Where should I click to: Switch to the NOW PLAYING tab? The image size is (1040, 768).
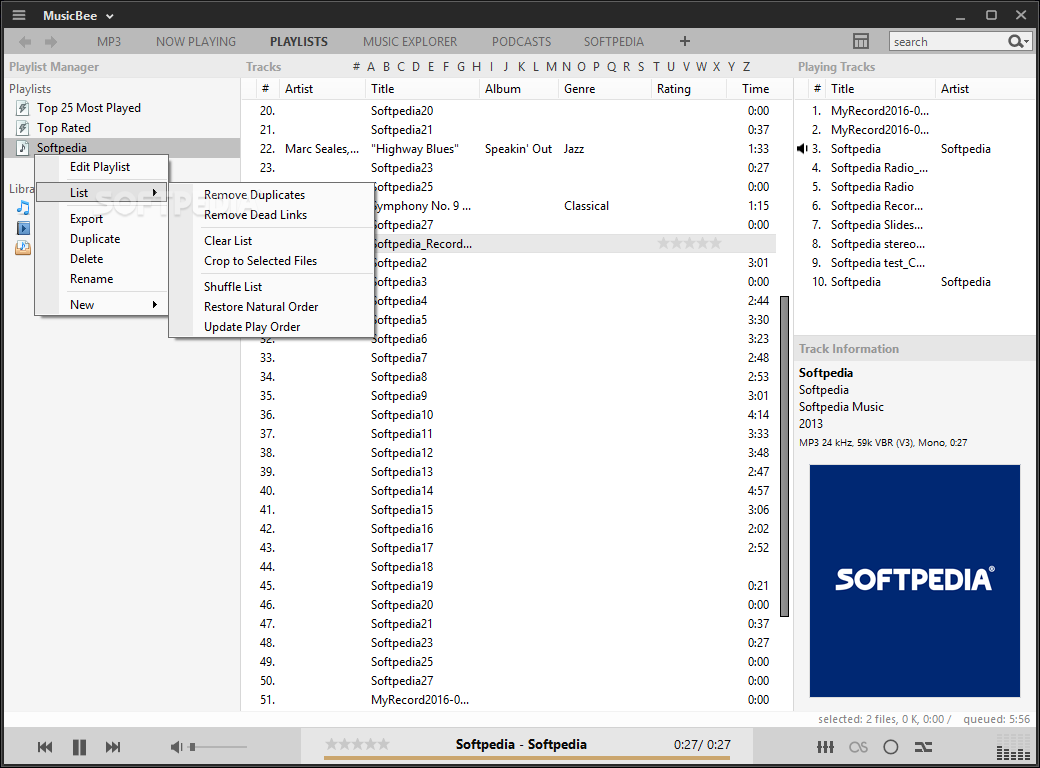point(196,42)
